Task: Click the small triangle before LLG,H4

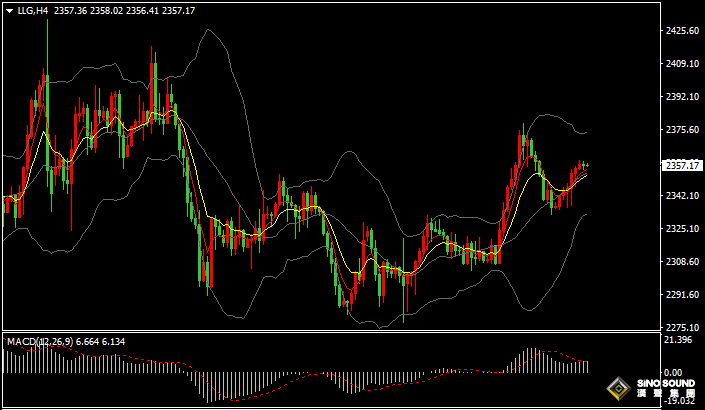Action: click(9, 11)
